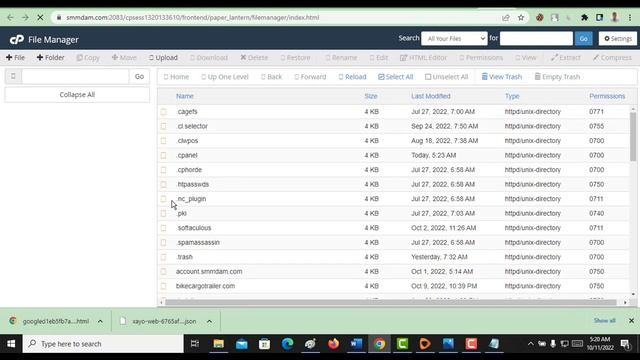Sort by Permissions column header
The width and height of the screenshot is (640, 360).
coord(607,96)
